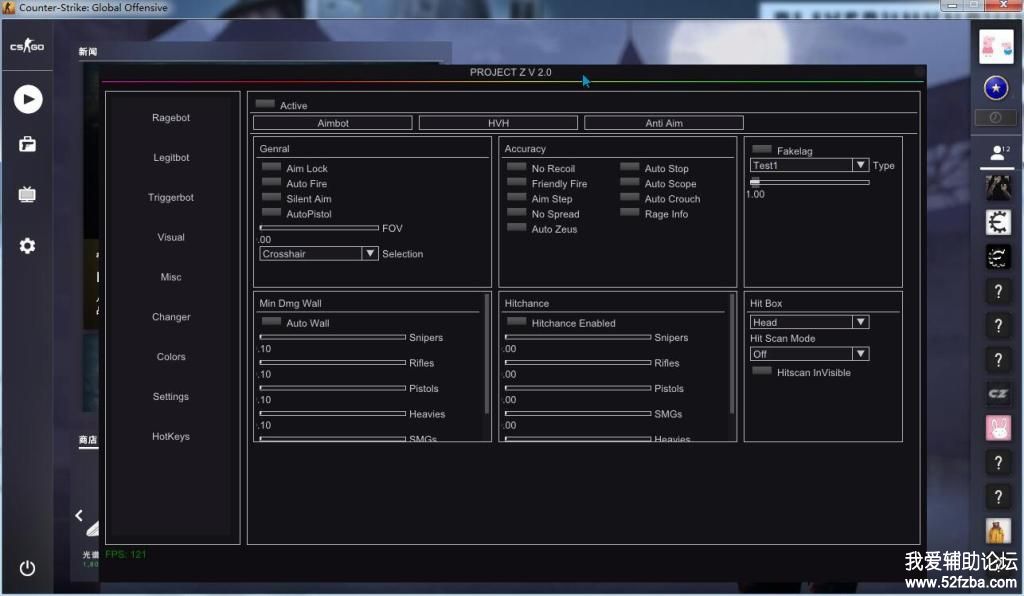Viewport: 1024px width, 596px height.
Task: Toggle the Rage Info checkbox
Action: click(630, 212)
